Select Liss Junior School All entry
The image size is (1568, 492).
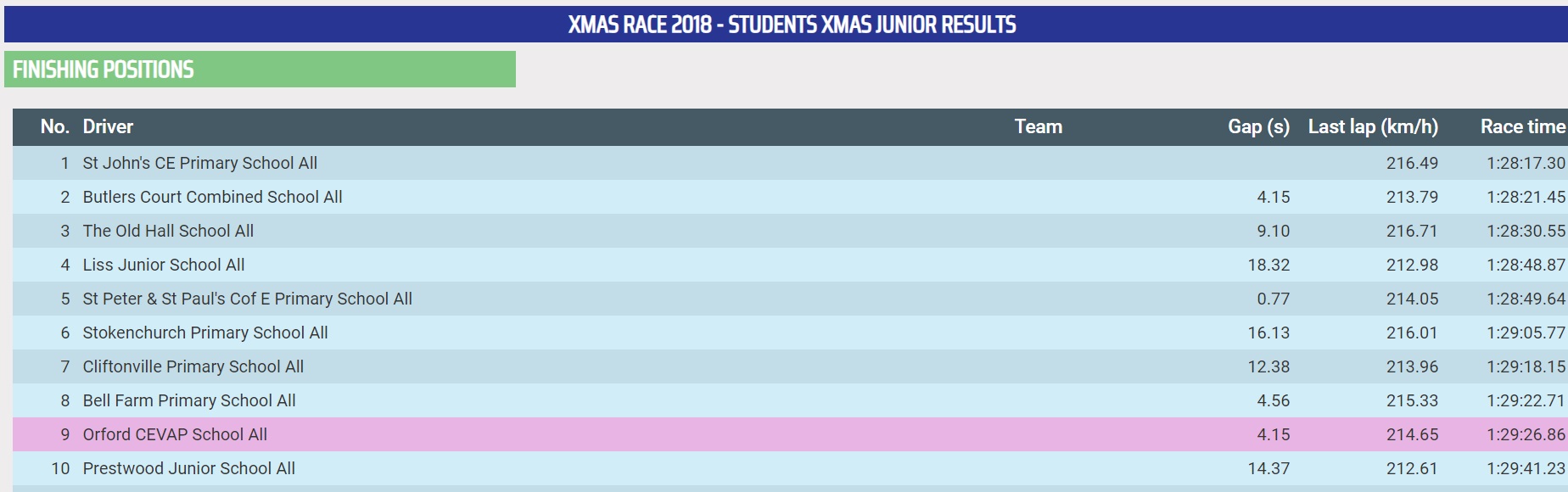164,265
